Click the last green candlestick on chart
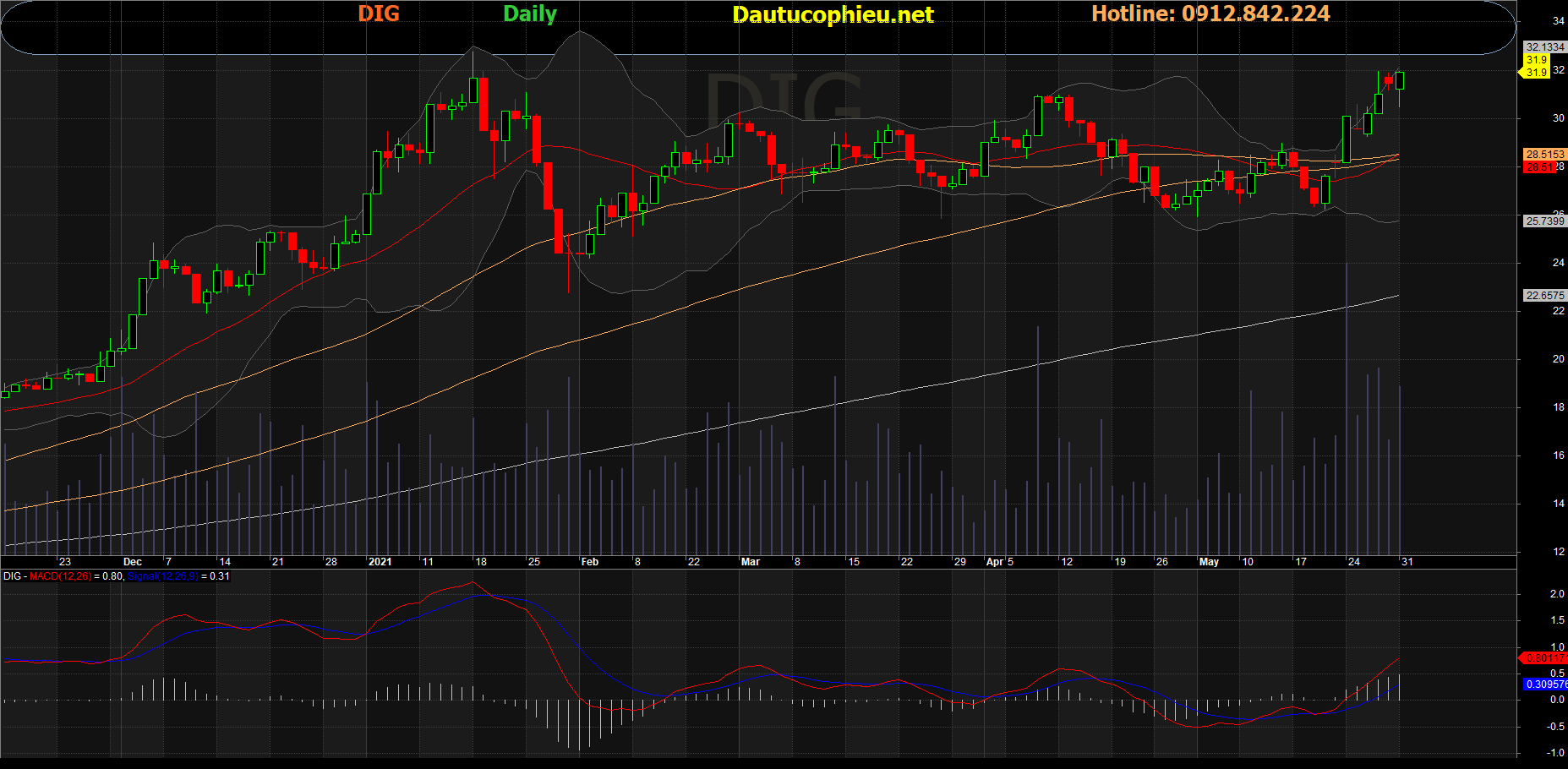The height and width of the screenshot is (769, 1568). [x=1400, y=80]
